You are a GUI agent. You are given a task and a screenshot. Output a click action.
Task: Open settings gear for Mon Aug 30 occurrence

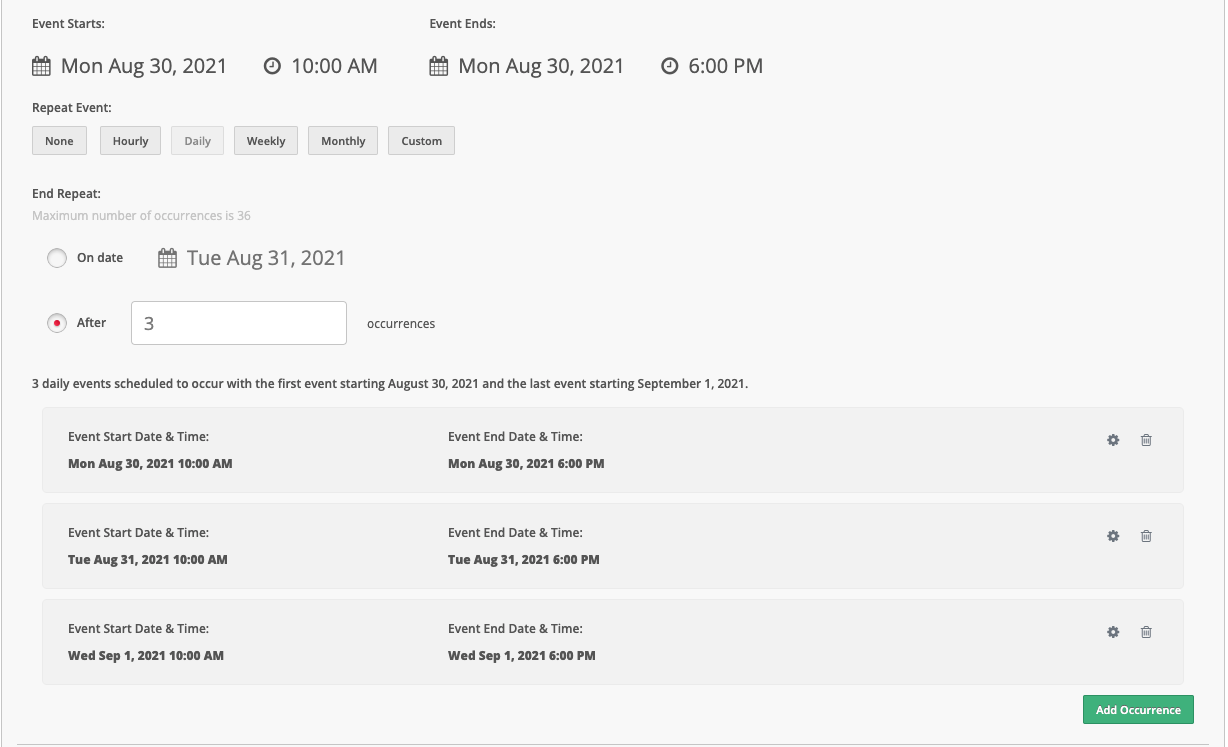click(1113, 440)
